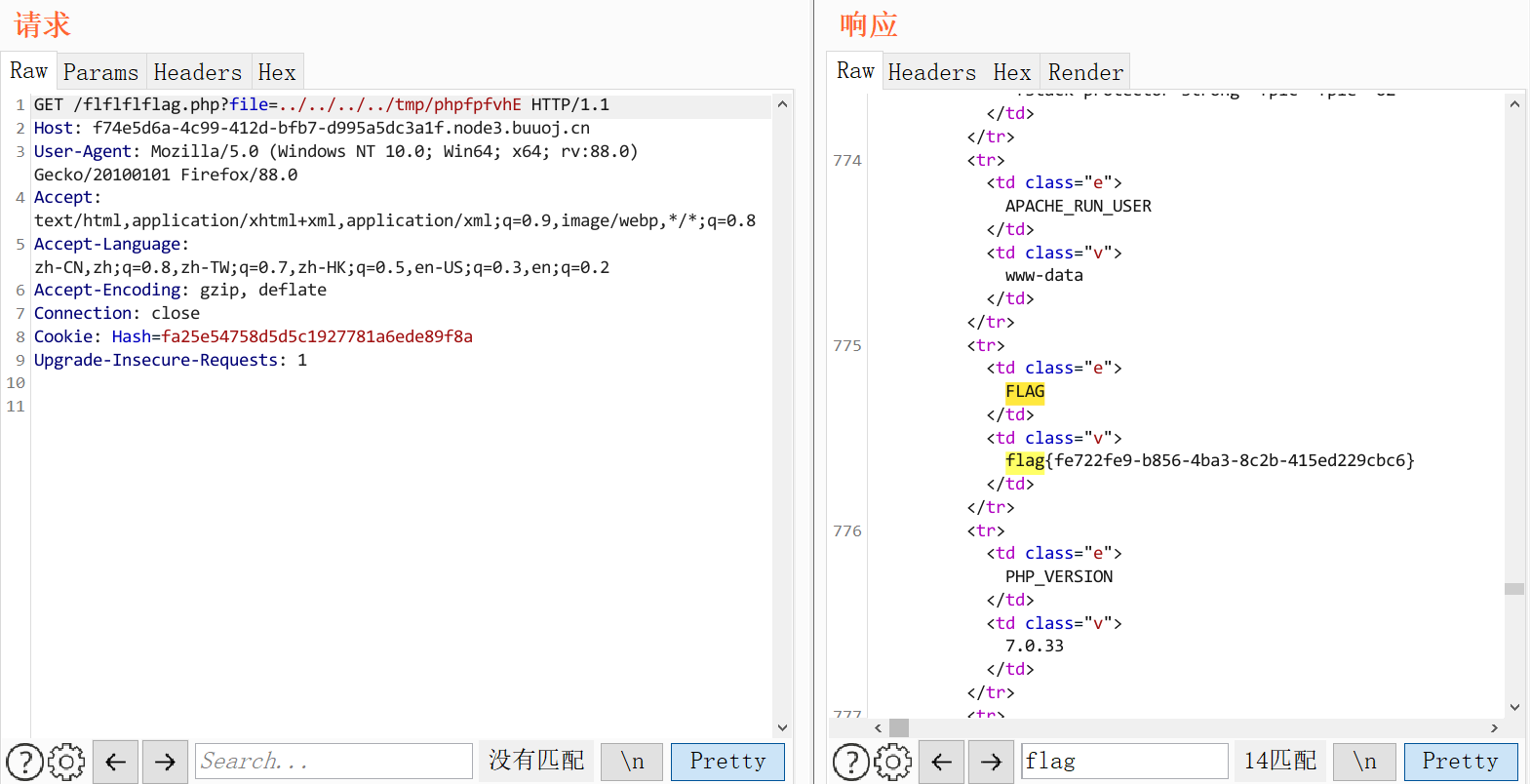Go to previous flag match in response

[942, 762]
